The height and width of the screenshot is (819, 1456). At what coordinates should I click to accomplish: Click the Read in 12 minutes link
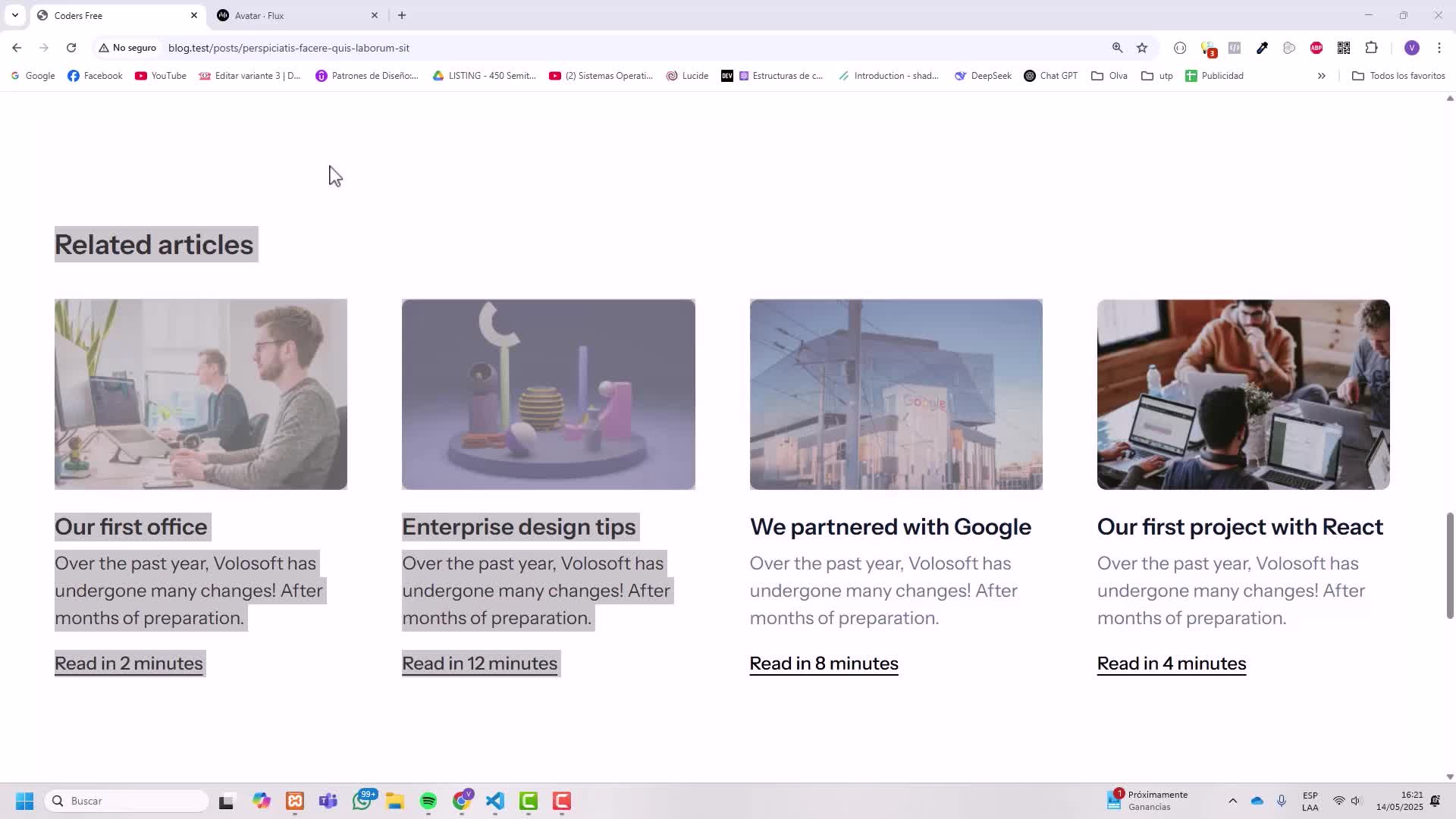point(479,664)
